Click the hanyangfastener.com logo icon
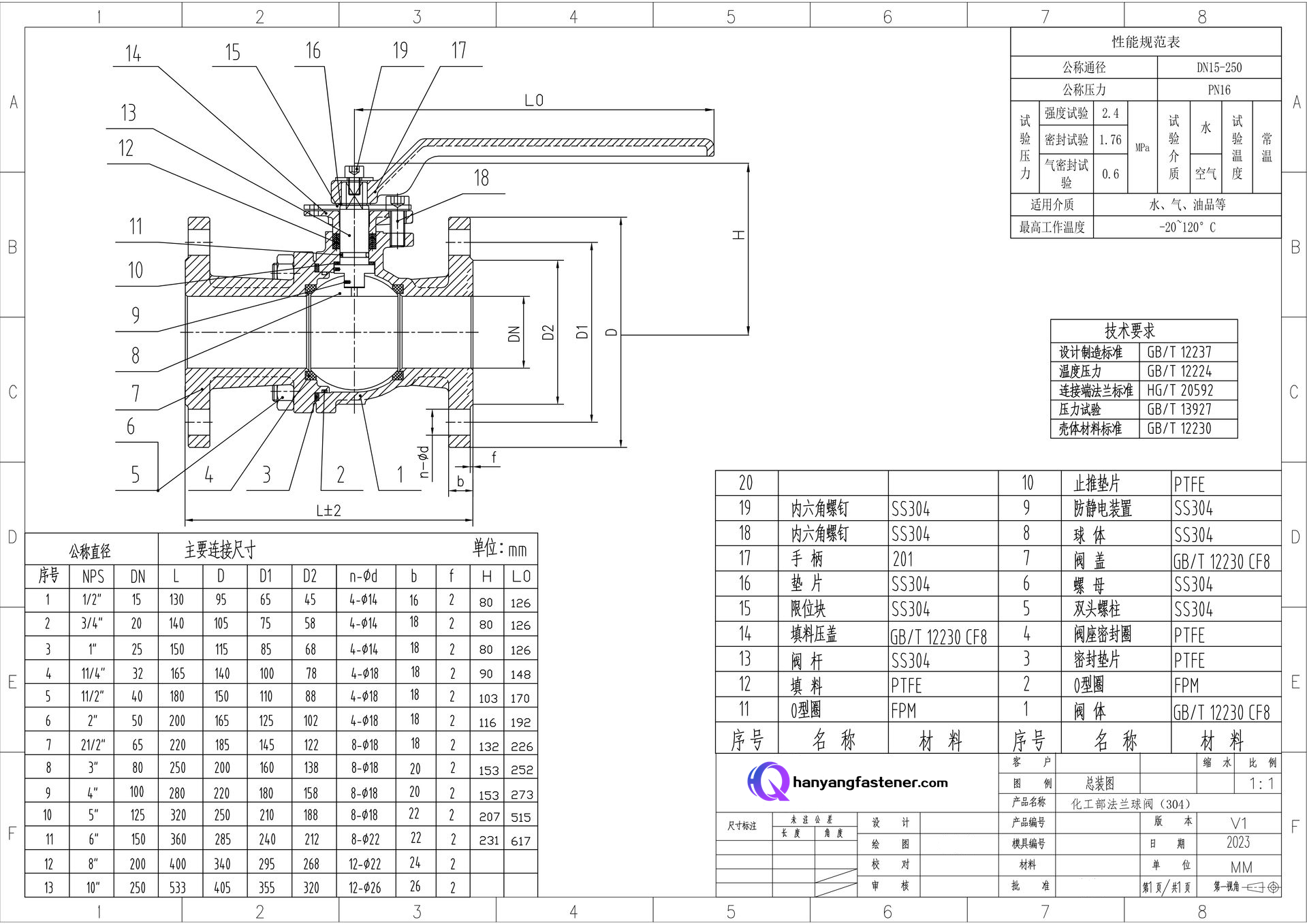This screenshot has width=1307, height=924. tap(768, 782)
